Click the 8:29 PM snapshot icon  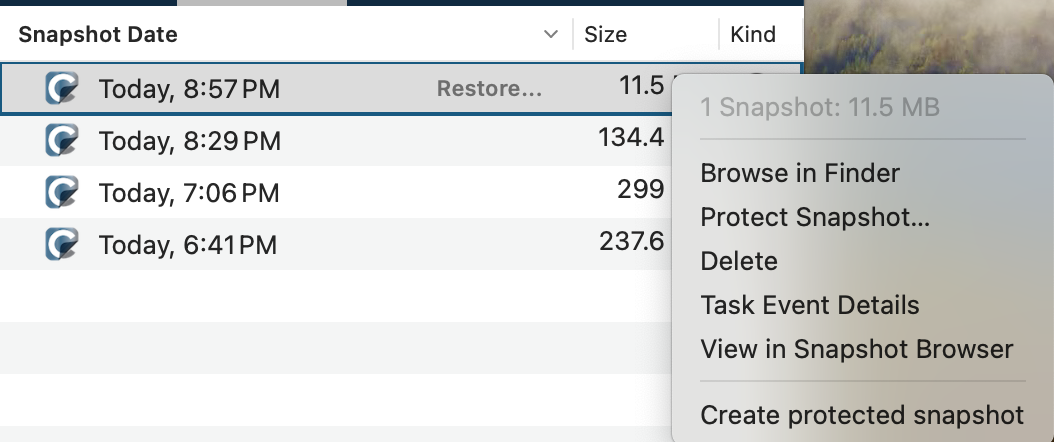[62, 140]
